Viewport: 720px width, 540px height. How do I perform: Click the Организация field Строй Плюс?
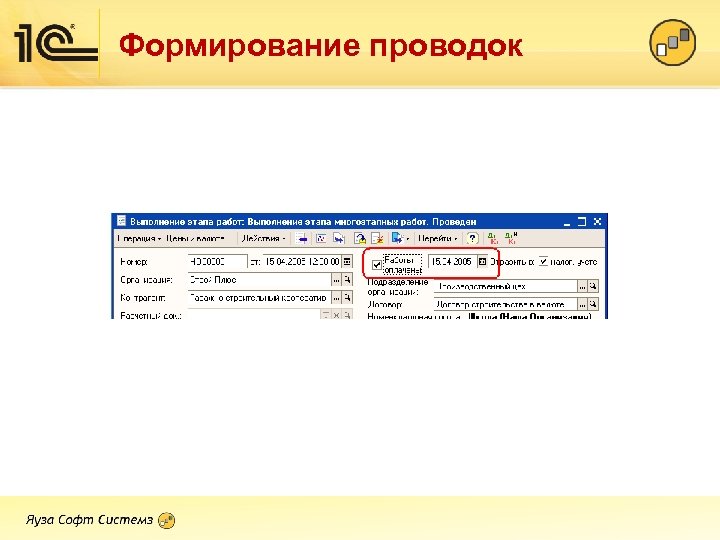pyautogui.click(x=259, y=280)
